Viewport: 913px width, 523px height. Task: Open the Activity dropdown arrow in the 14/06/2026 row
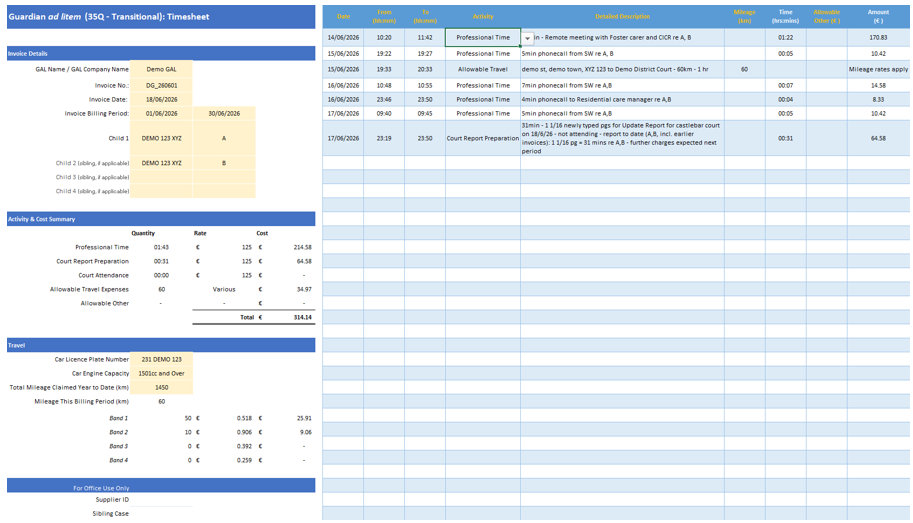[527, 38]
